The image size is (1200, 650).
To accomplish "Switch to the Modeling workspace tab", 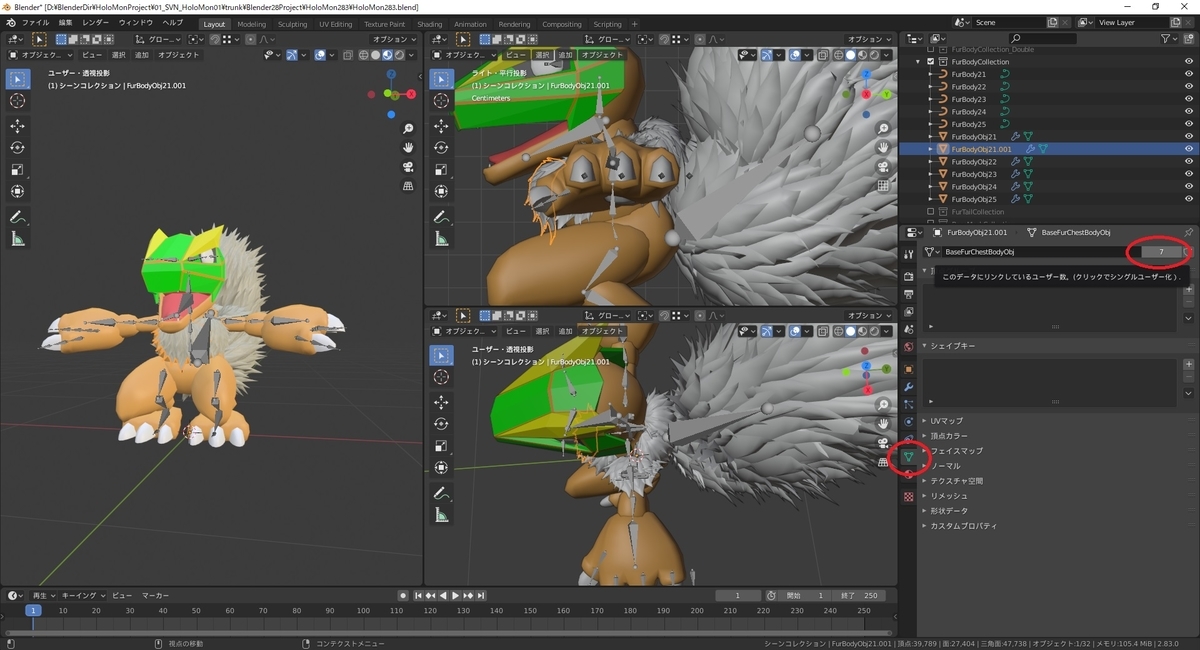I will [x=252, y=24].
